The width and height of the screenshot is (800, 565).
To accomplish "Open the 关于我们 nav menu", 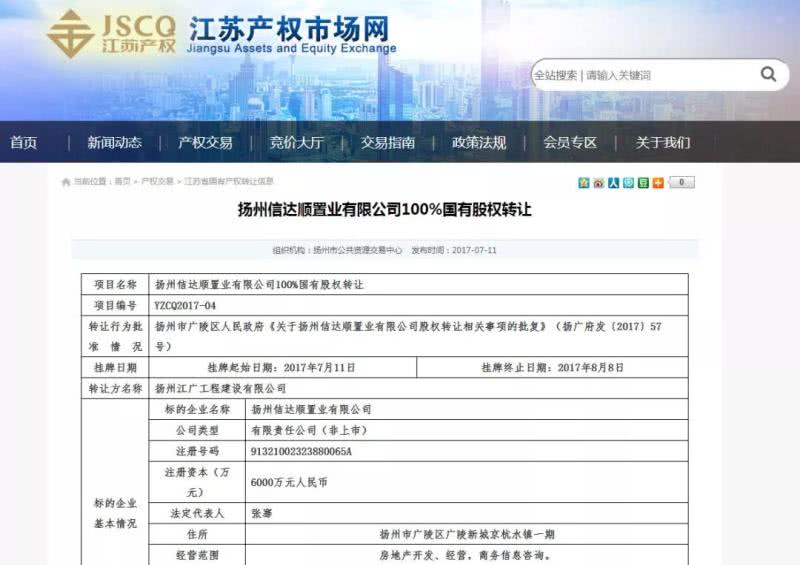I will [662, 142].
